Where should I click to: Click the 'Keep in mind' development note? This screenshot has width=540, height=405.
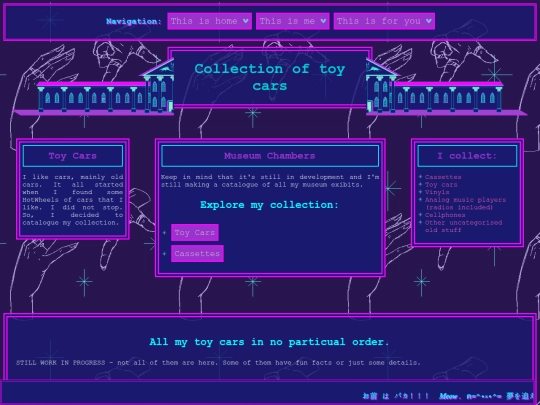(270, 181)
